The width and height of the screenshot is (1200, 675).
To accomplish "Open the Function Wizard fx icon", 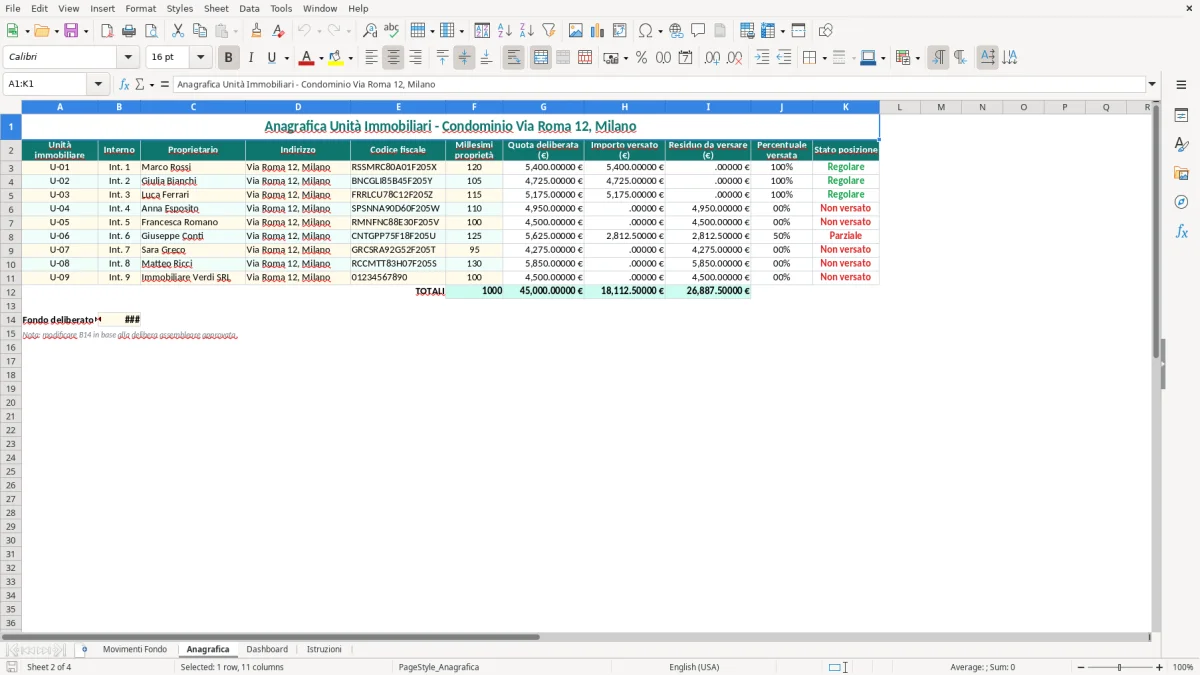I will [x=125, y=85].
